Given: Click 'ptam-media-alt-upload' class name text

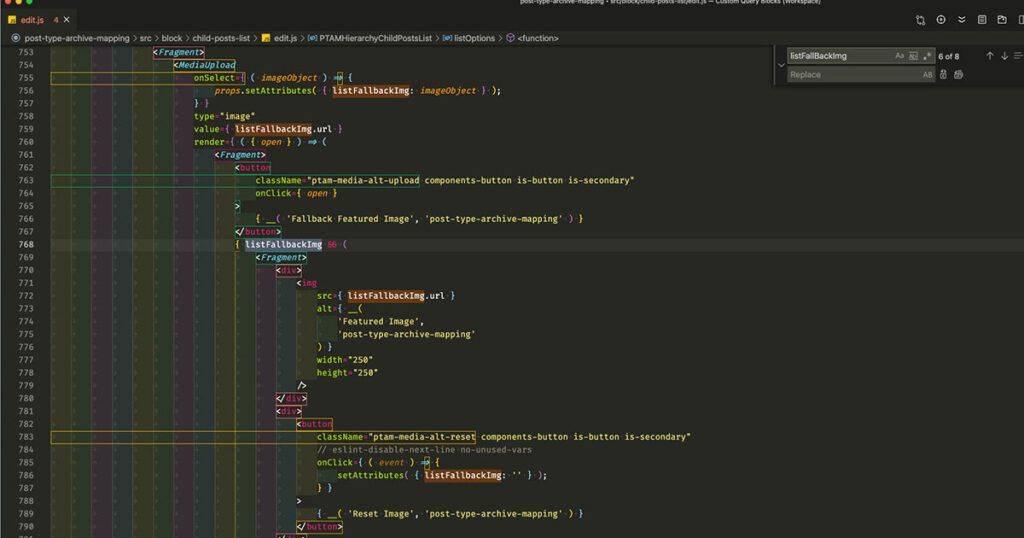Looking at the screenshot, I should (364, 180).
